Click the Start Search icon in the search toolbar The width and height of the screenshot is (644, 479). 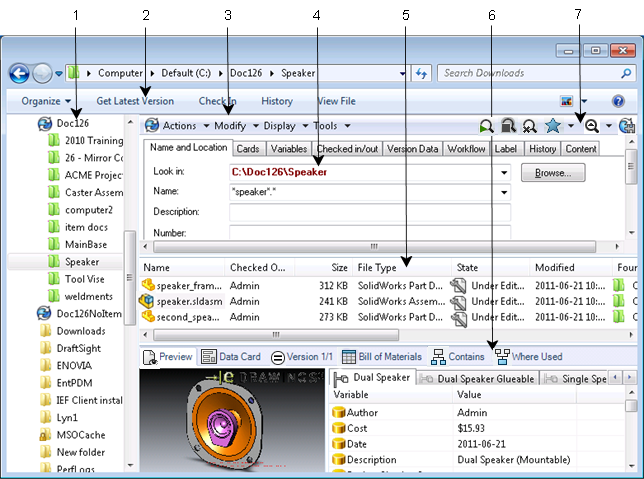[x=485, y=126]
